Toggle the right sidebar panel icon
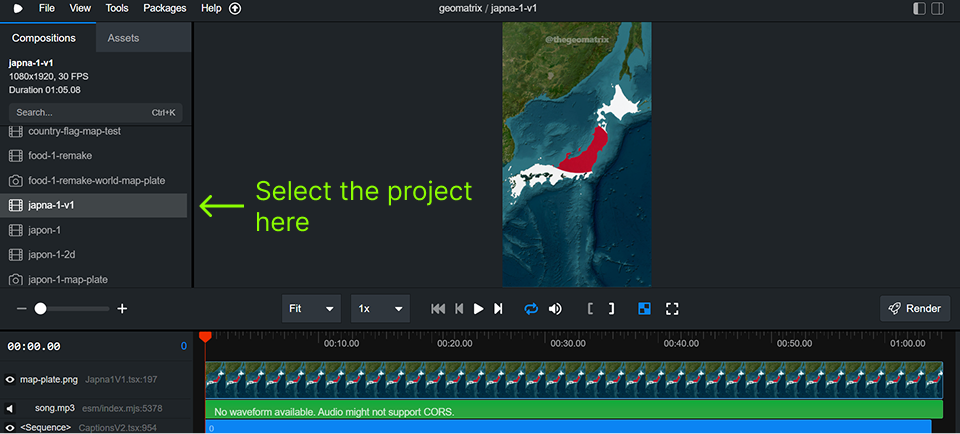This screenshot has width=960, height=434. tap(937, 9)
